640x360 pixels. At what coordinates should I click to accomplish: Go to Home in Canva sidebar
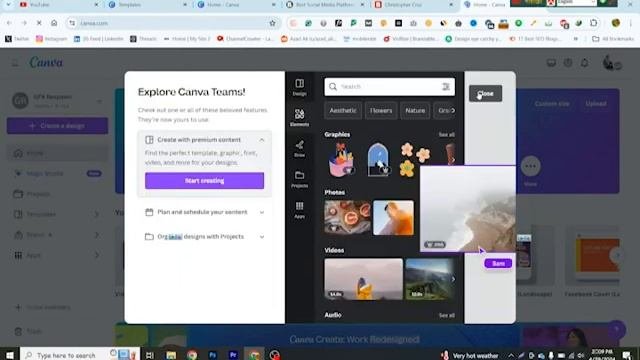58,153
